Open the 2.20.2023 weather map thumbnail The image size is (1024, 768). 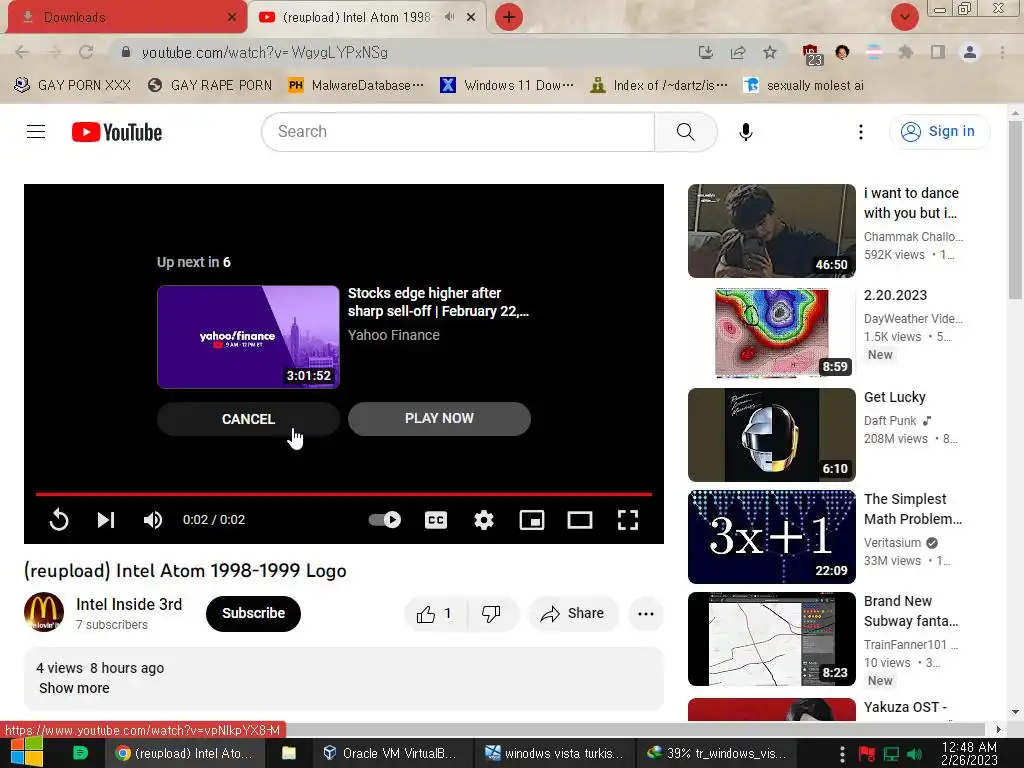pyautogui.click(x=771, y=332)
